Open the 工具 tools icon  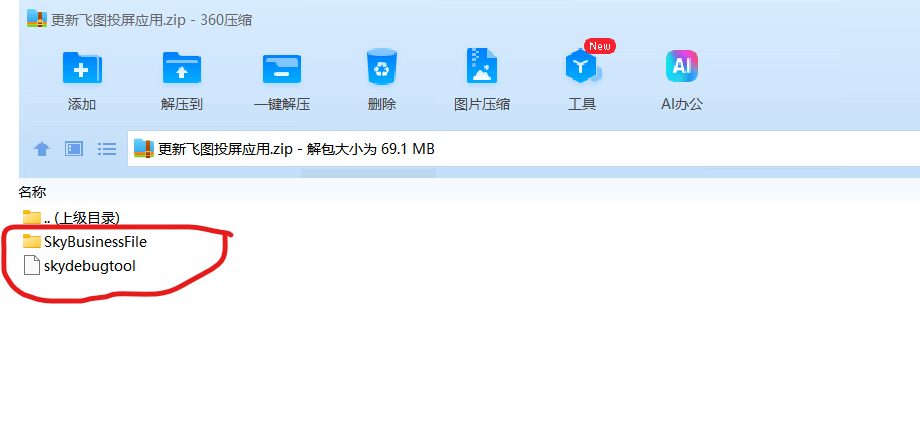581,66
